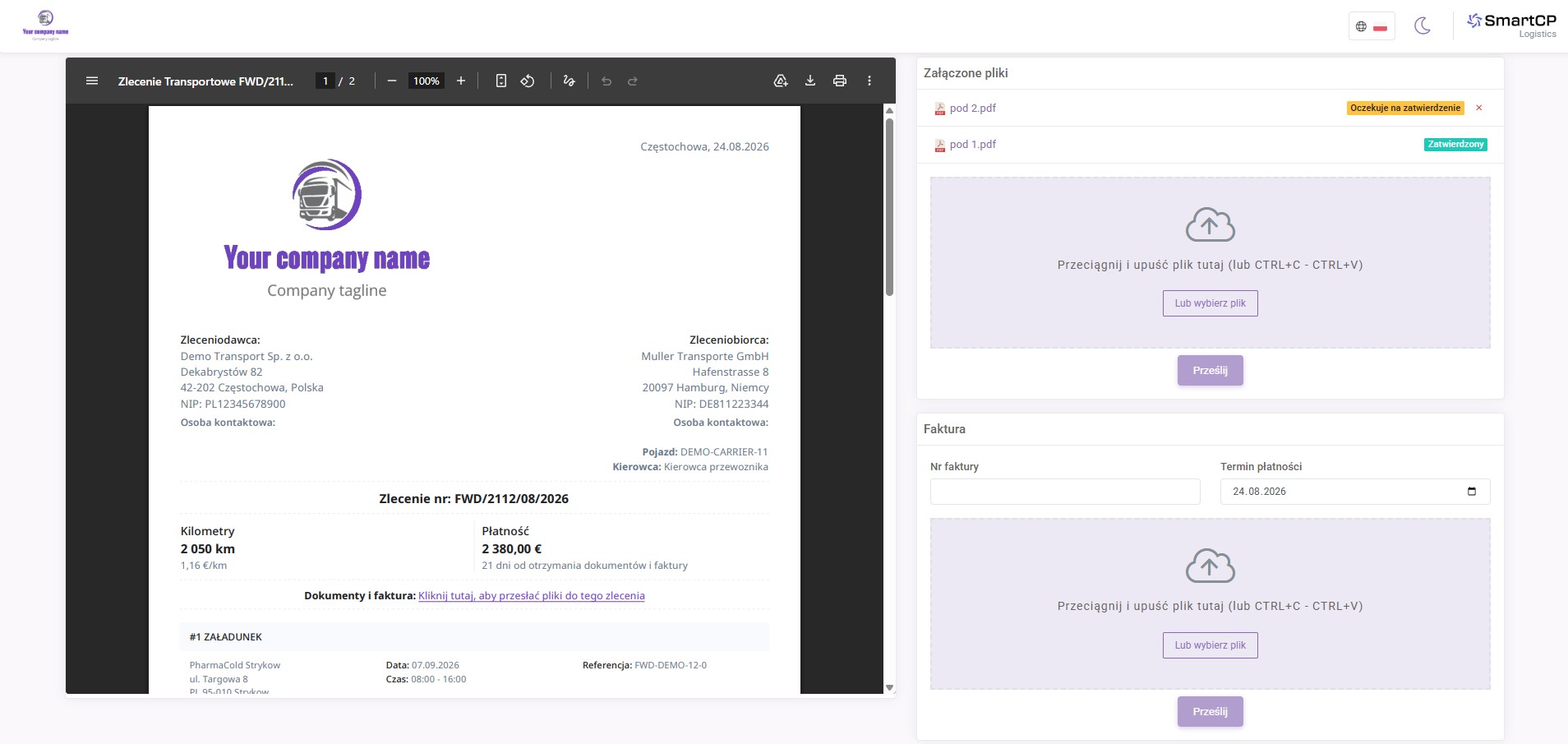Click the attachments drag and drop zone text

tap(1210, 265)
